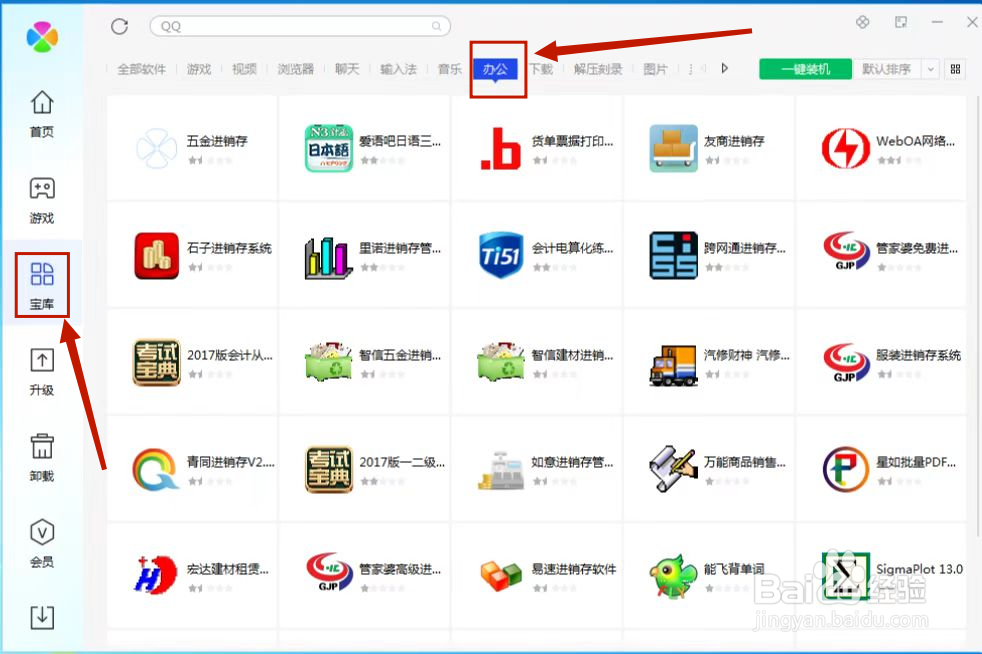Open the 宝库 software library in sidebar

42,286
